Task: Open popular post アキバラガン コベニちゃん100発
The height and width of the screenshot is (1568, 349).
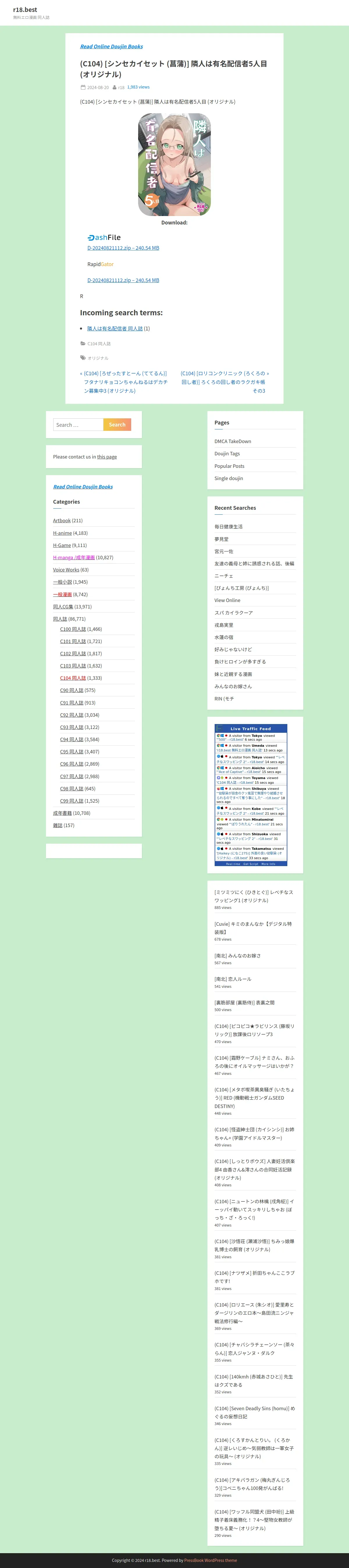Action: 252,1484
